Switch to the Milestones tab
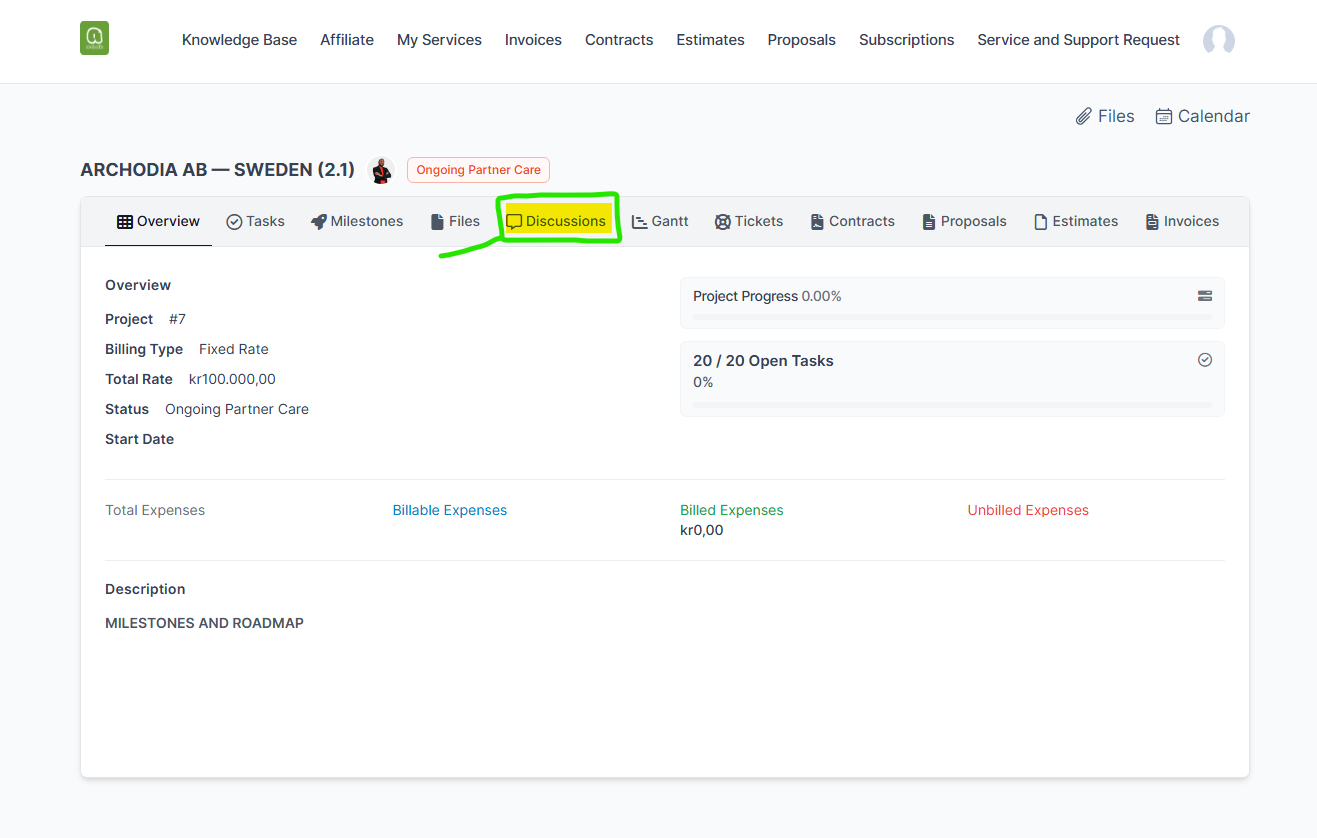Screen dimensions: 1317x838 click(357, 221)
